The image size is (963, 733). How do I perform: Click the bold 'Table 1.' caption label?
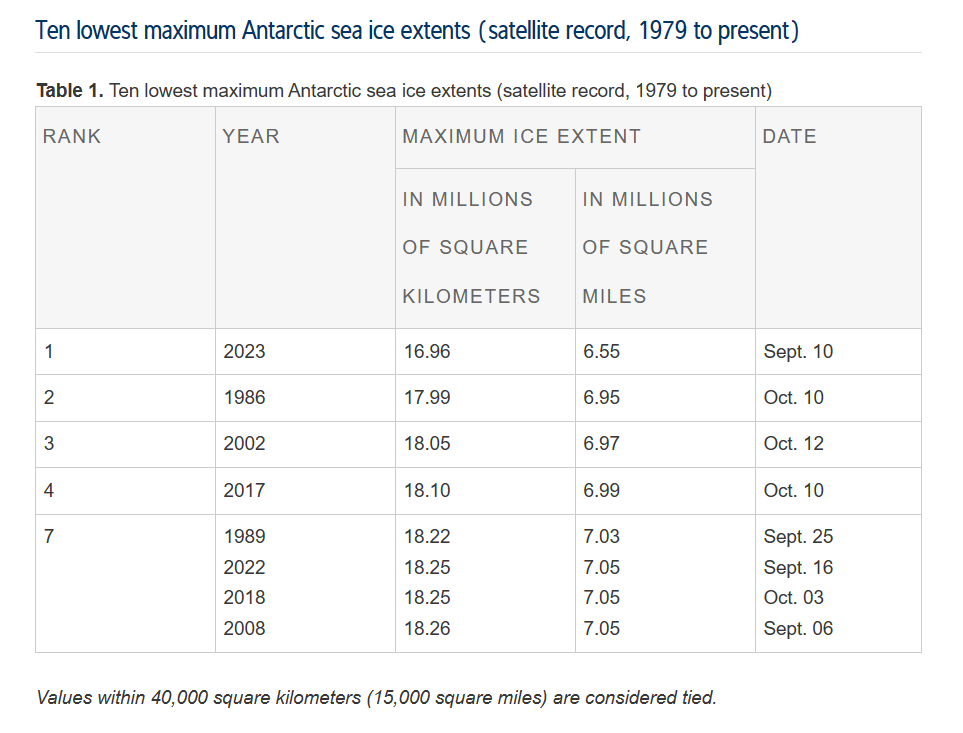[x=69, y=91]
